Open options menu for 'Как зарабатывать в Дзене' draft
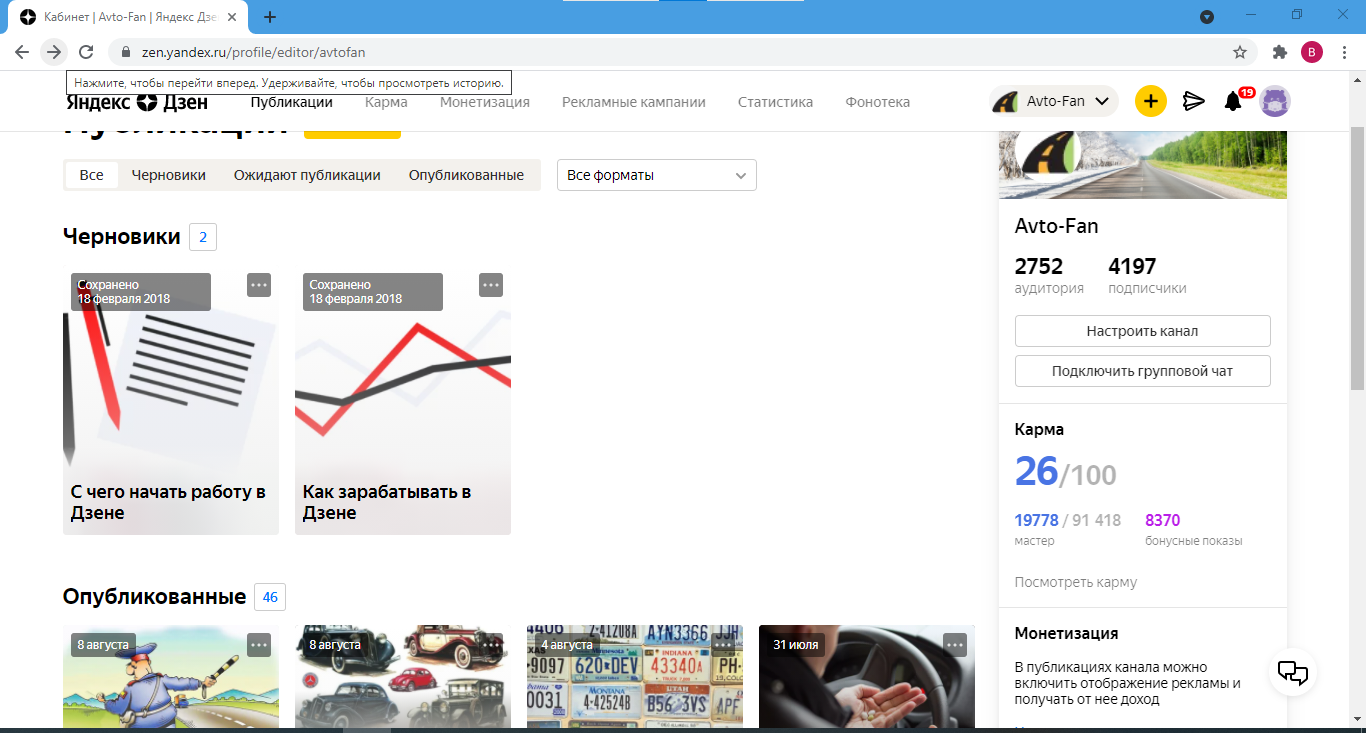The image size is (1366, 733). click(491, 285)
